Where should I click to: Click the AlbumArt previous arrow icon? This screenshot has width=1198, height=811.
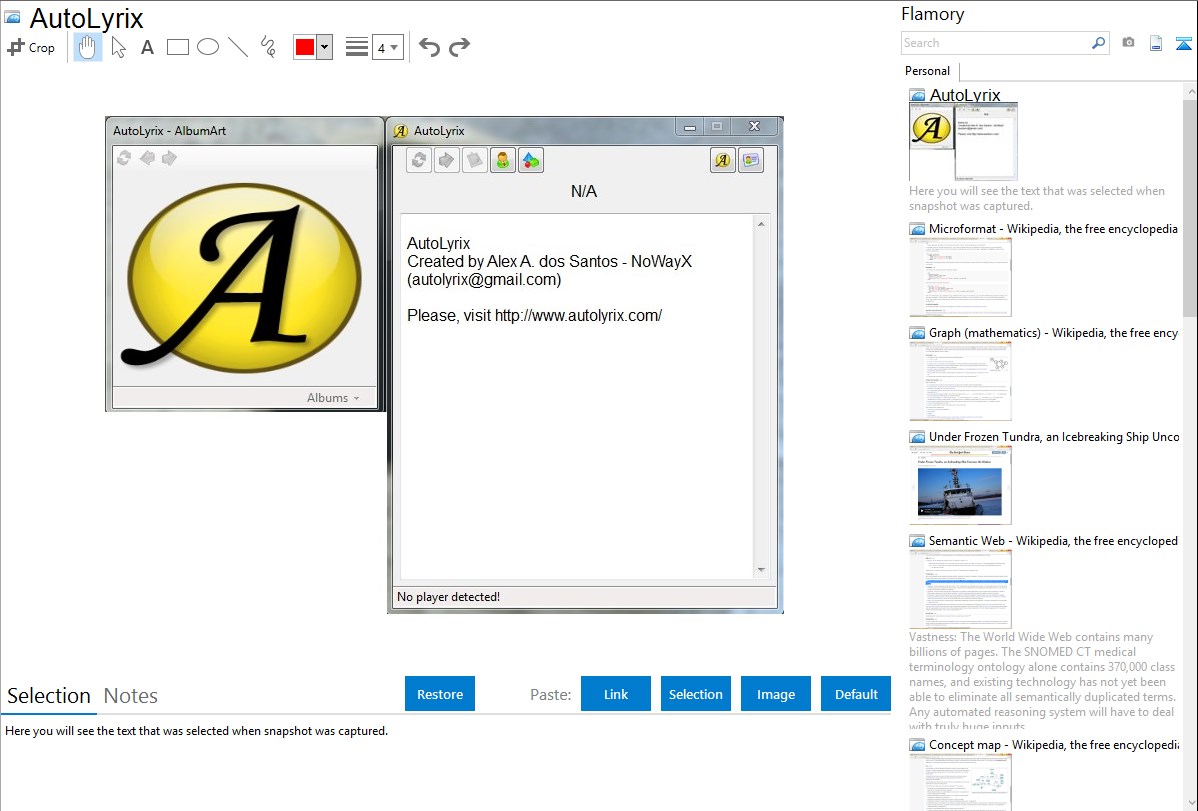(x=147, y=158)
